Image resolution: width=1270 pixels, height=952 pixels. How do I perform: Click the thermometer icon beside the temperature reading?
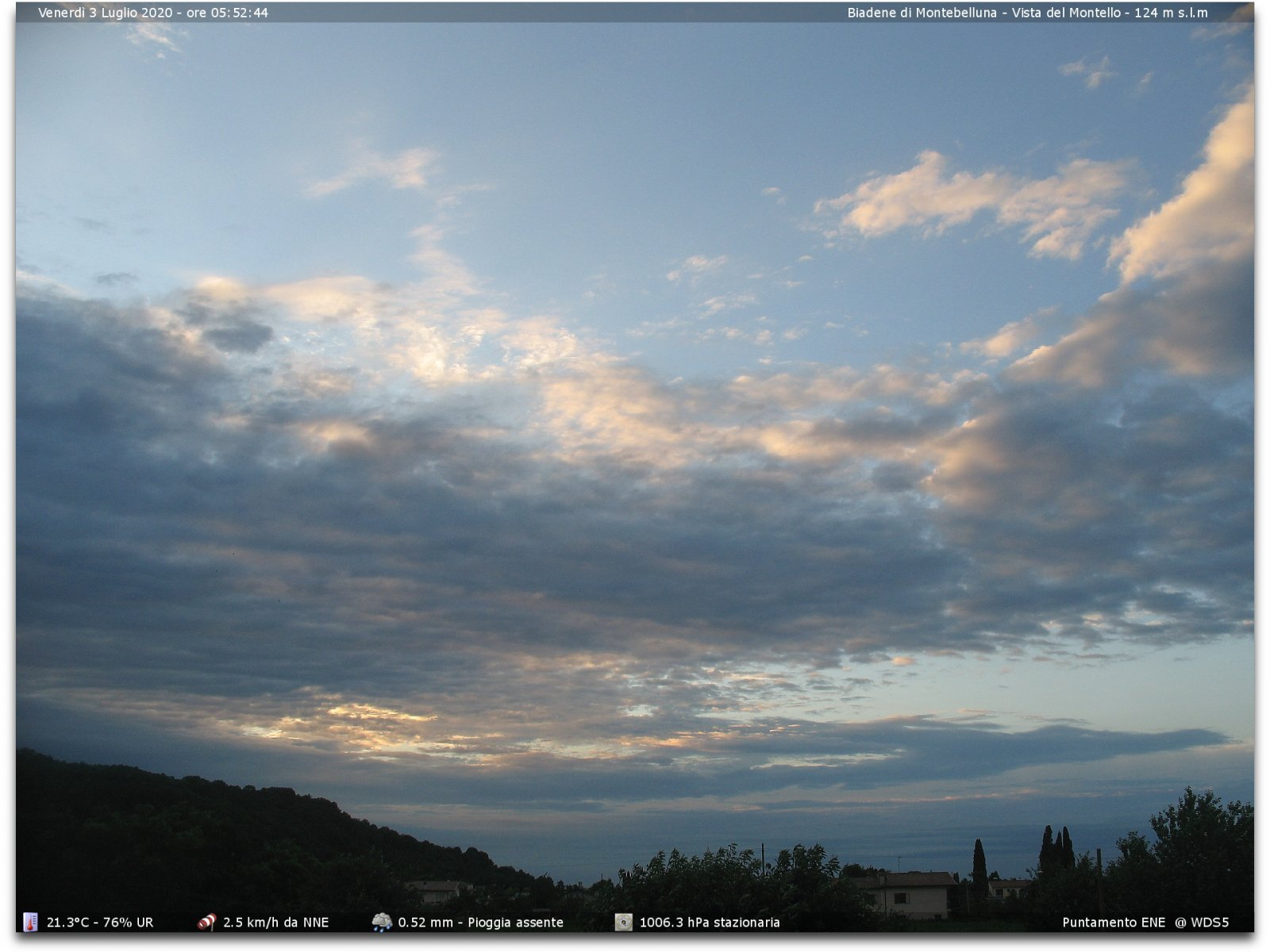coord(30,922)
